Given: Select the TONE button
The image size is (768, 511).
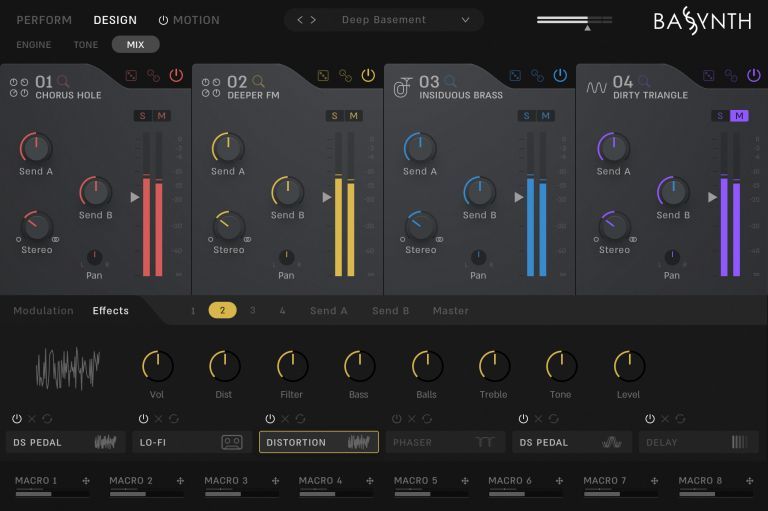Looking at the screenshot, I should point(86,44).
